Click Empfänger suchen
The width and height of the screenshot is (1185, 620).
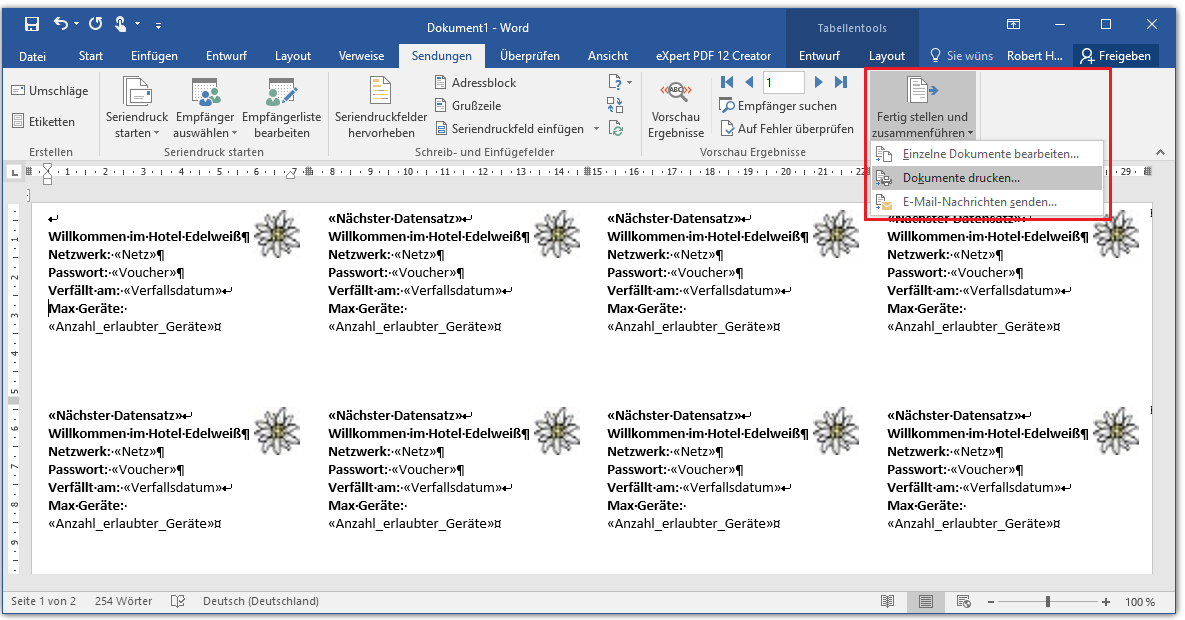778,106
